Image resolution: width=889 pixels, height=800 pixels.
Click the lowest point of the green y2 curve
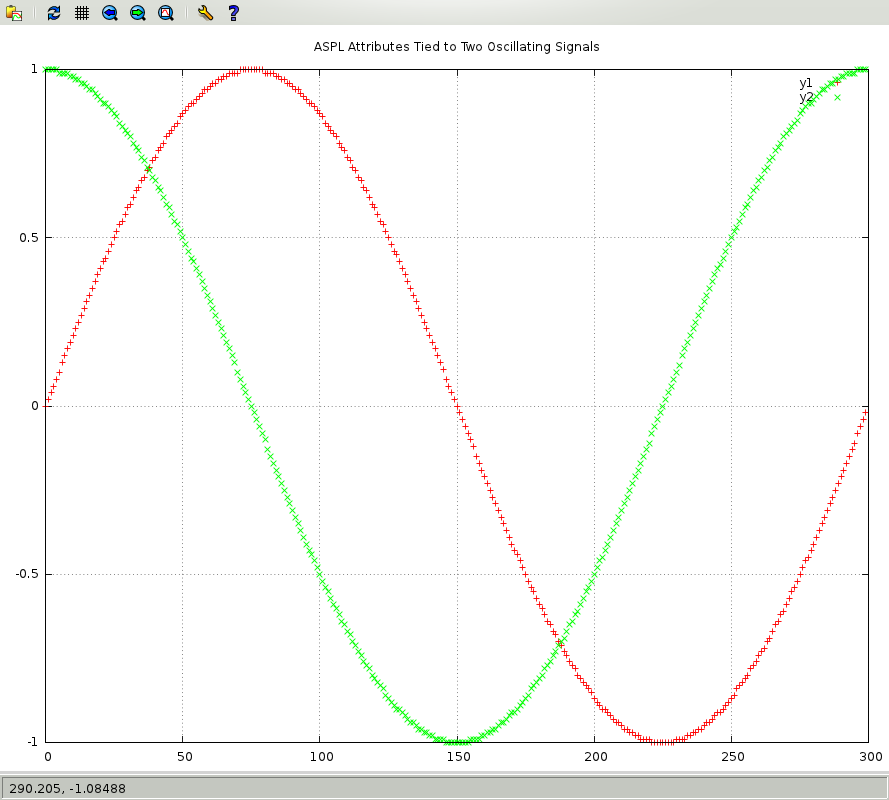[x=457, y=742]
